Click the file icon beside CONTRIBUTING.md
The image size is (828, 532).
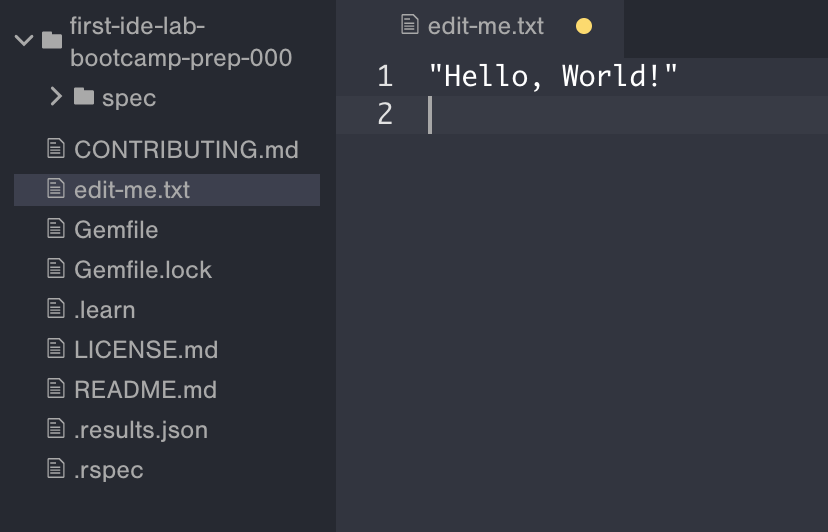[56, 150]
